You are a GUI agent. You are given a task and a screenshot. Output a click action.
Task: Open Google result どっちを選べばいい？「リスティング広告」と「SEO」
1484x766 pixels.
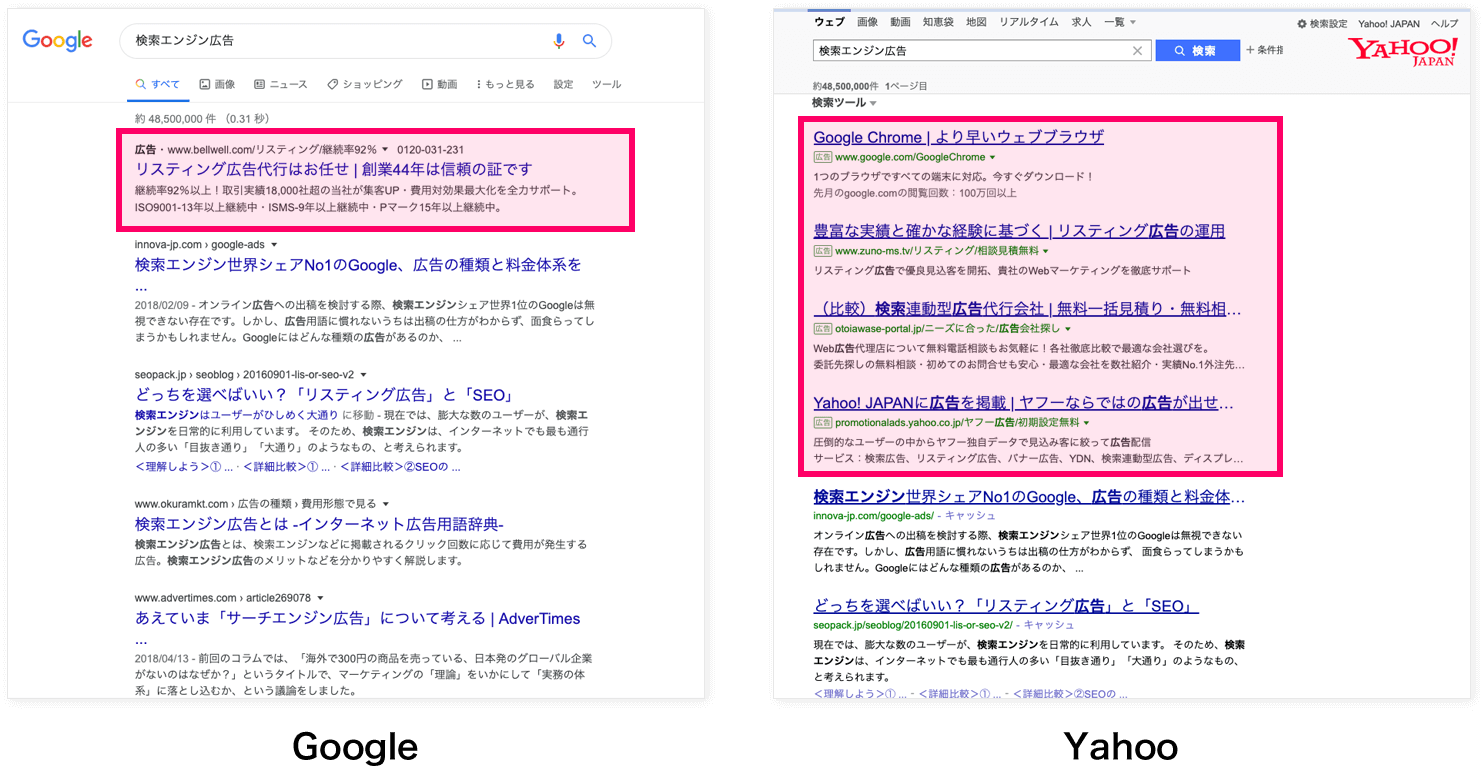coord(323,394)
